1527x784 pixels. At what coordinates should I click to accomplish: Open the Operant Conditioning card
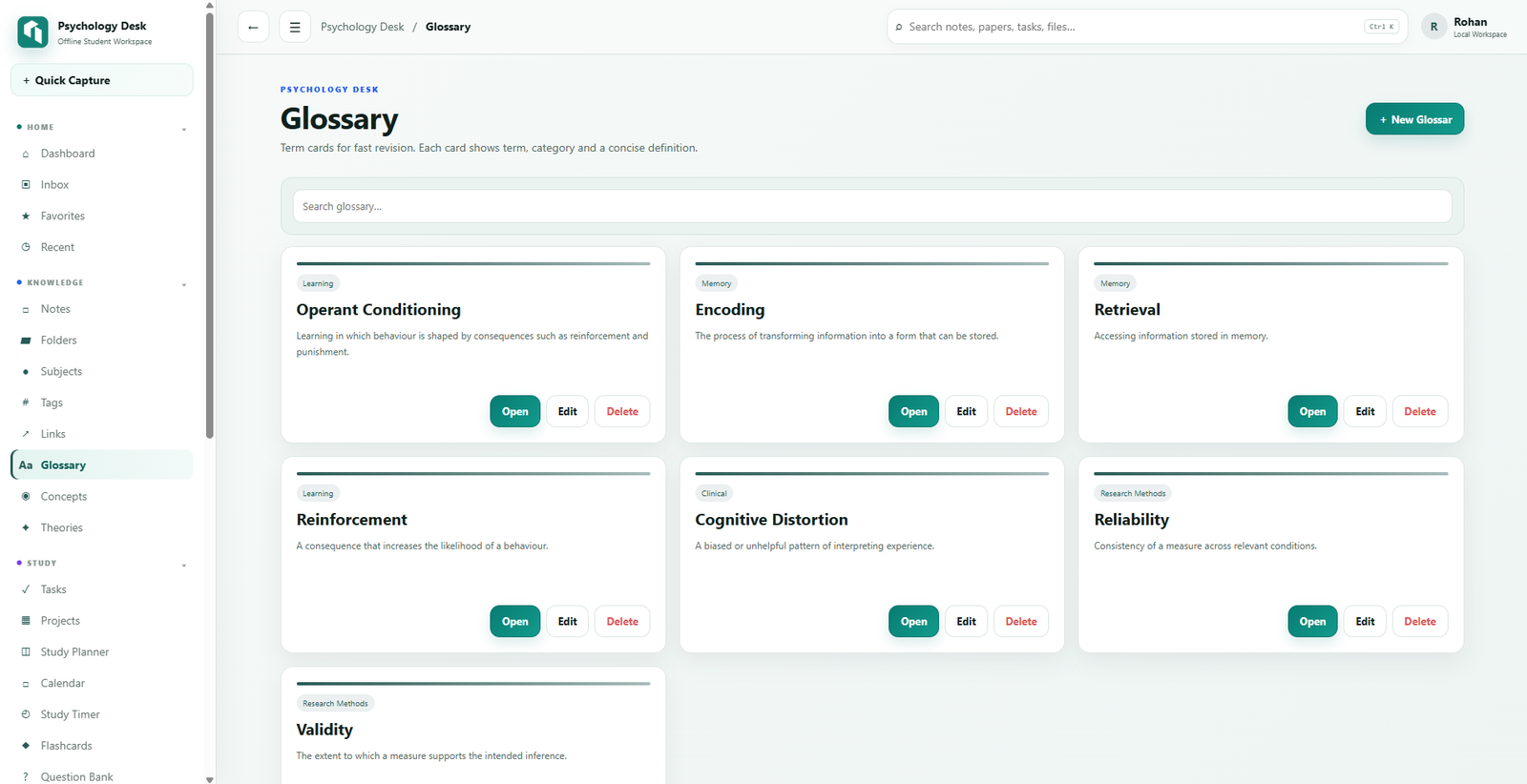coord(514,411)
